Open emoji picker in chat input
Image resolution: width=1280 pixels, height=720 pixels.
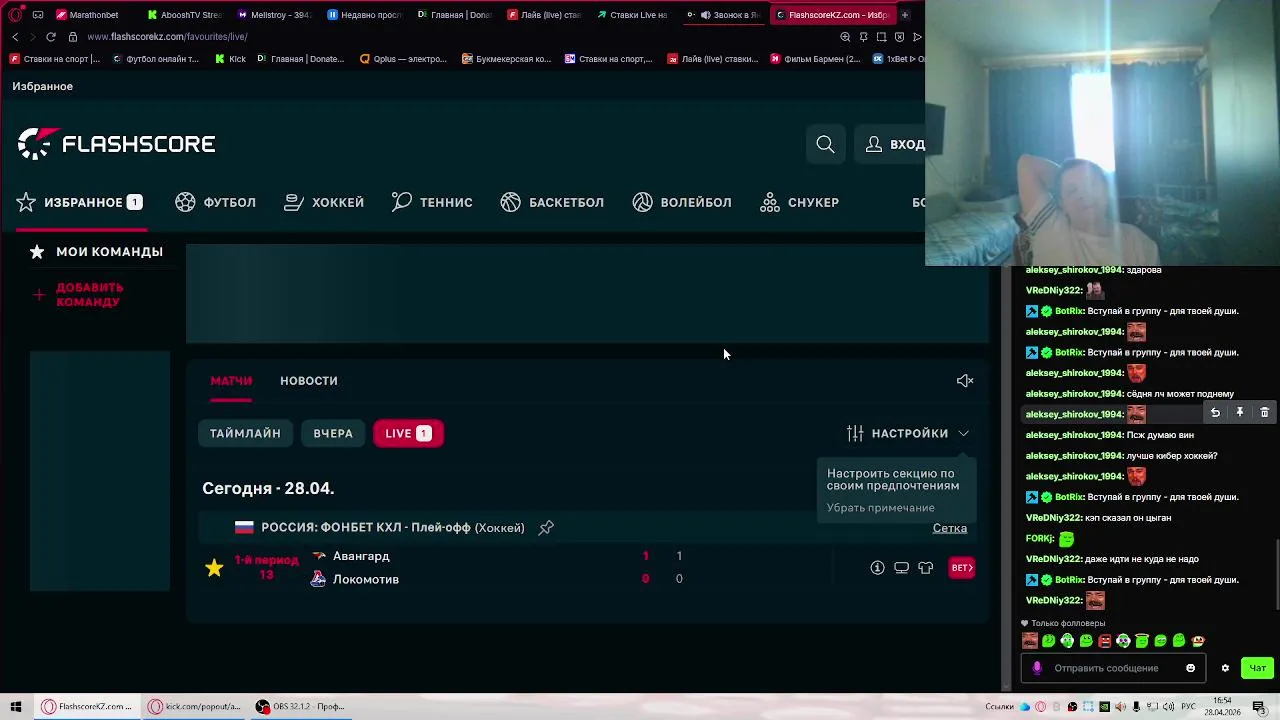[x=1190, y=668]
